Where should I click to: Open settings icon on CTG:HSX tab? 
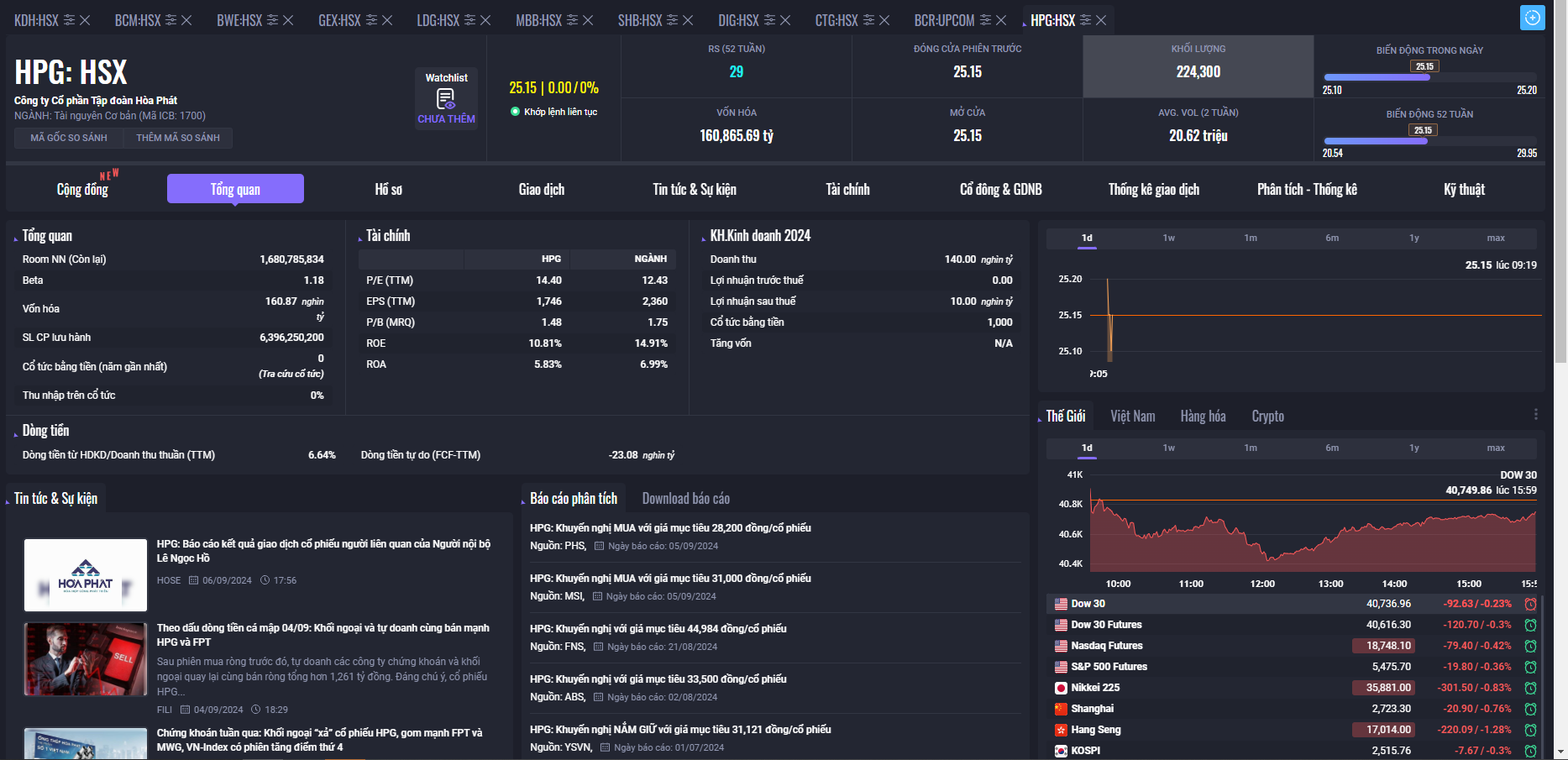pos(869,20)
